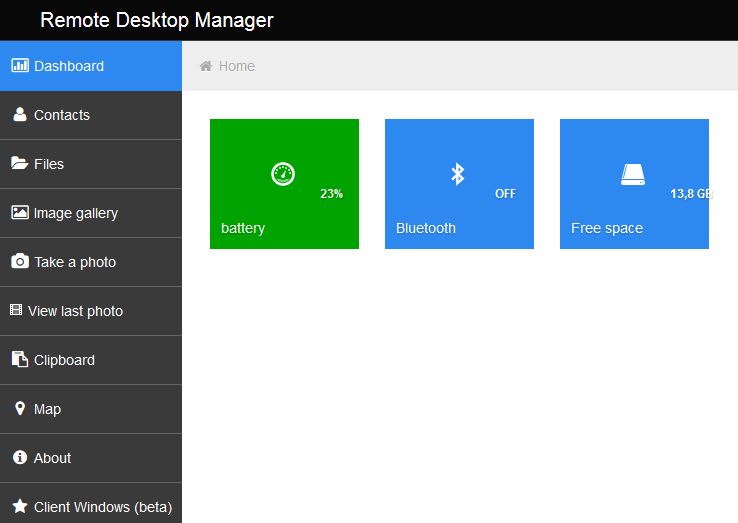
Task: Click the Clipboard paste icon
Action: [20, 359]
